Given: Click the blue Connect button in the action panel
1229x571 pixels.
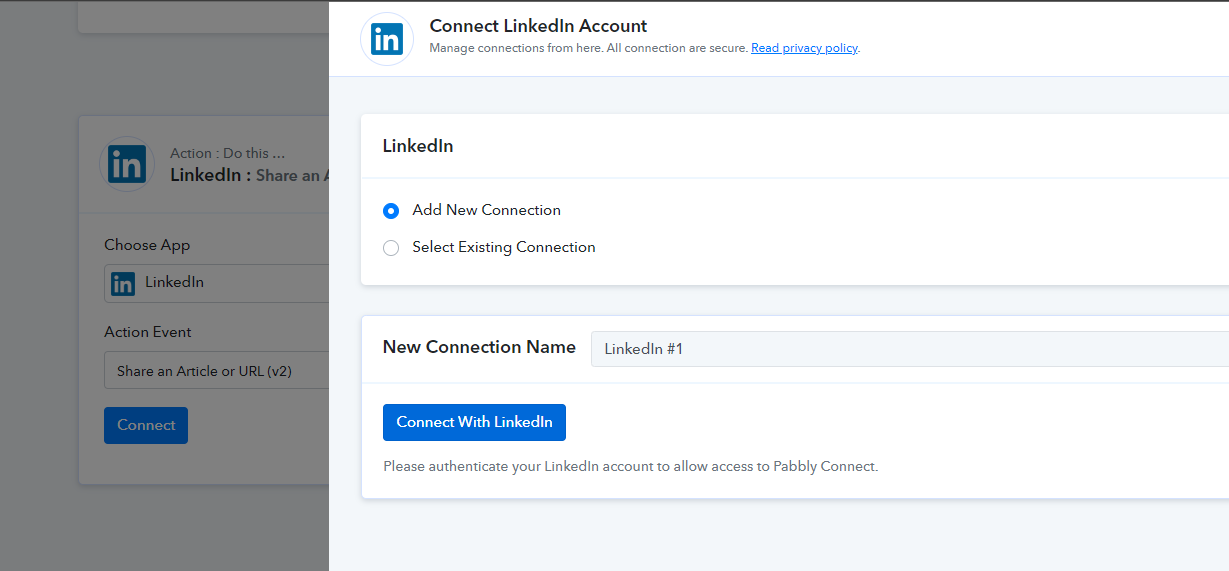Looking at the screenshot, I should pyautogui.click(x=146, y=425).
